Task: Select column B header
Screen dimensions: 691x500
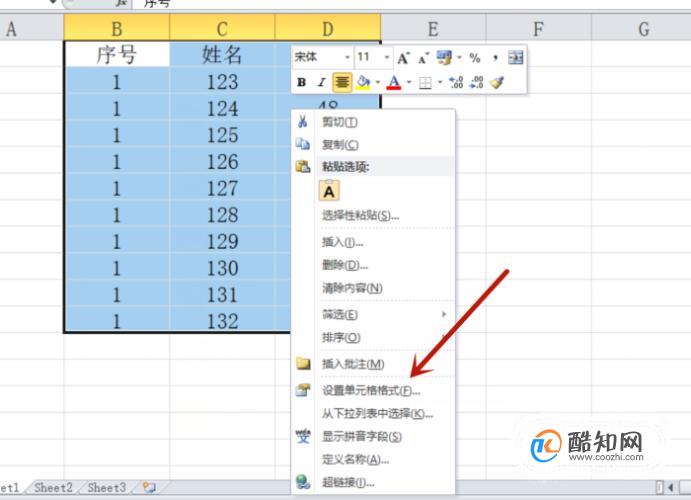Action: click(117, 29)
